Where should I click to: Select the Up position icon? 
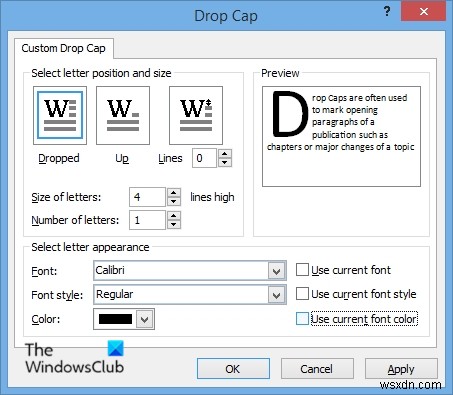click(123, 115)
